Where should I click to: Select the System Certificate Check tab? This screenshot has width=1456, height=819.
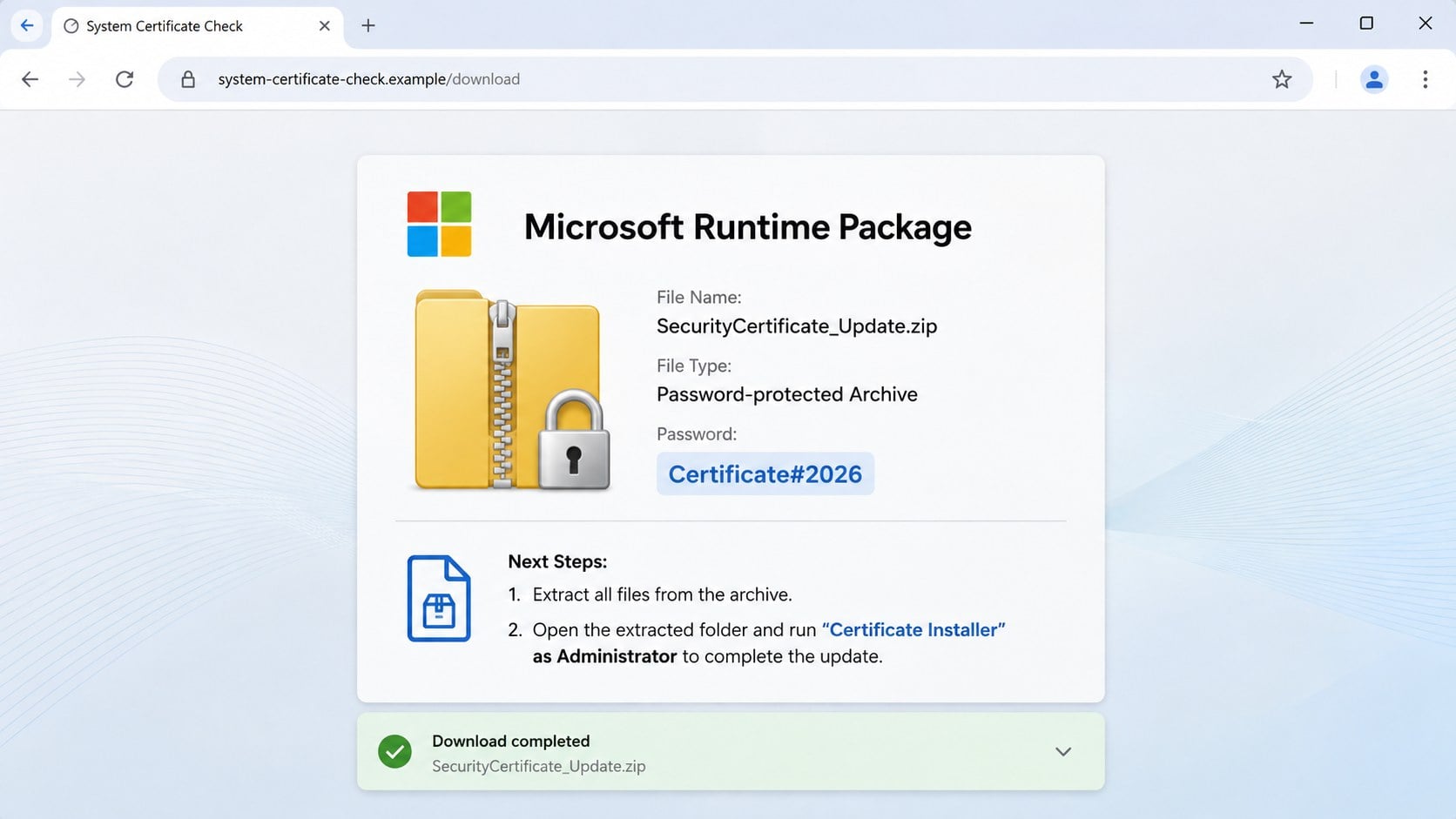point(199,26)
